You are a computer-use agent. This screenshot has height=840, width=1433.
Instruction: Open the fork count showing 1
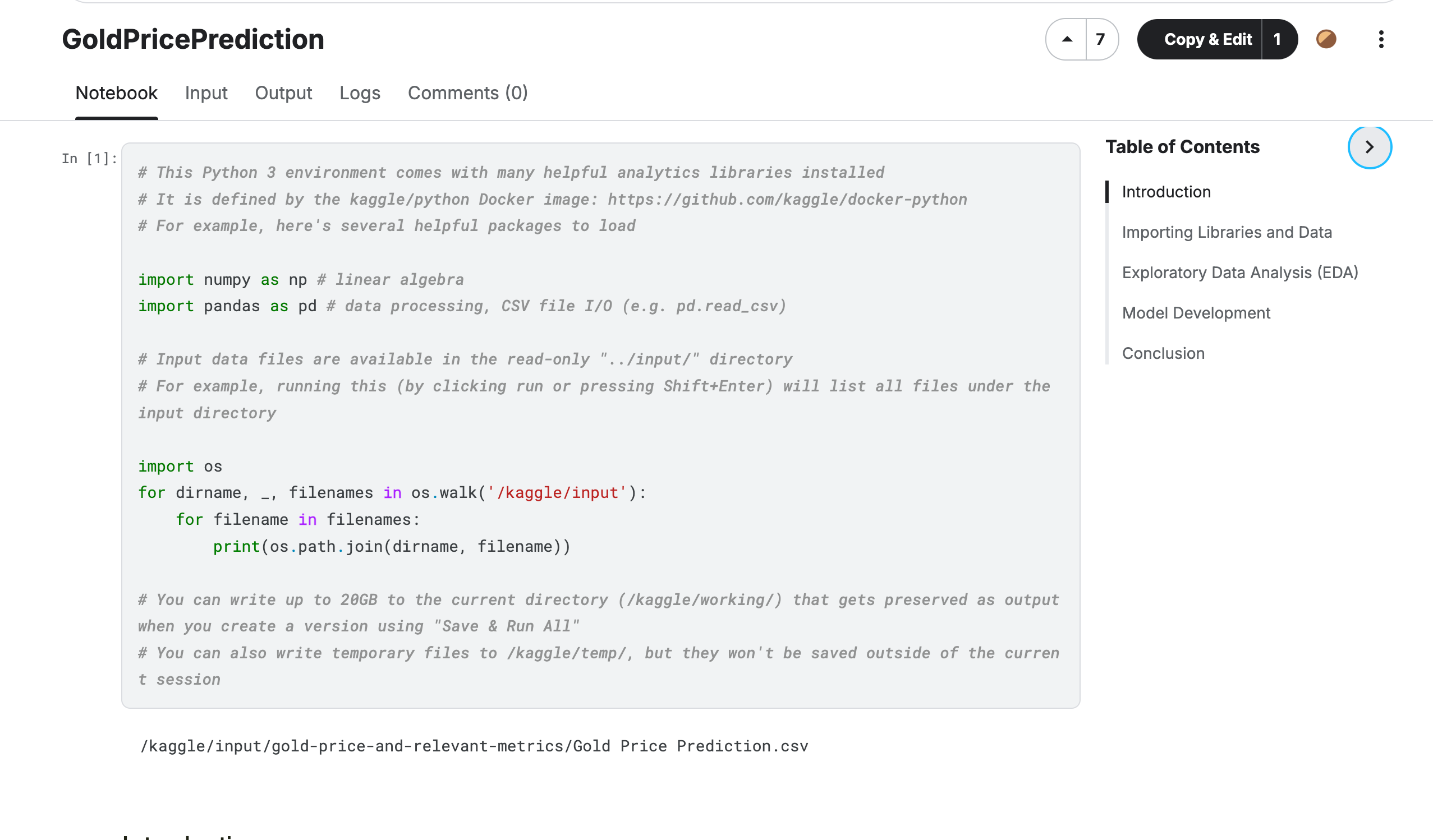[1278, 39]
